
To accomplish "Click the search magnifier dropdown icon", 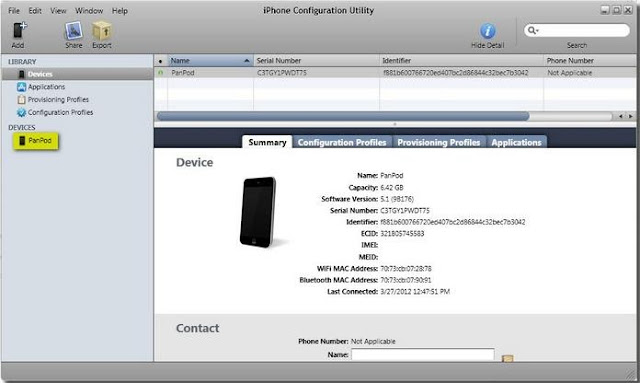I will tap(533, 30).
